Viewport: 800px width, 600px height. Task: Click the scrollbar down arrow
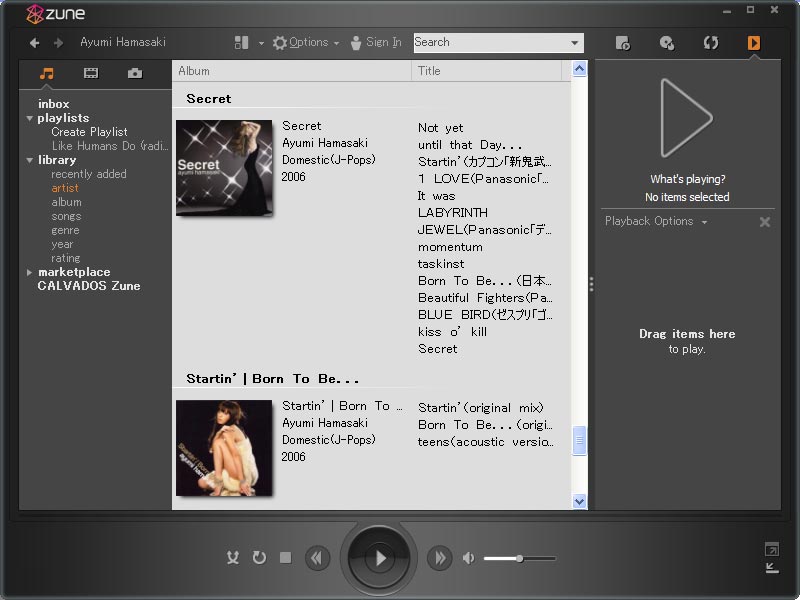[579, 502]
